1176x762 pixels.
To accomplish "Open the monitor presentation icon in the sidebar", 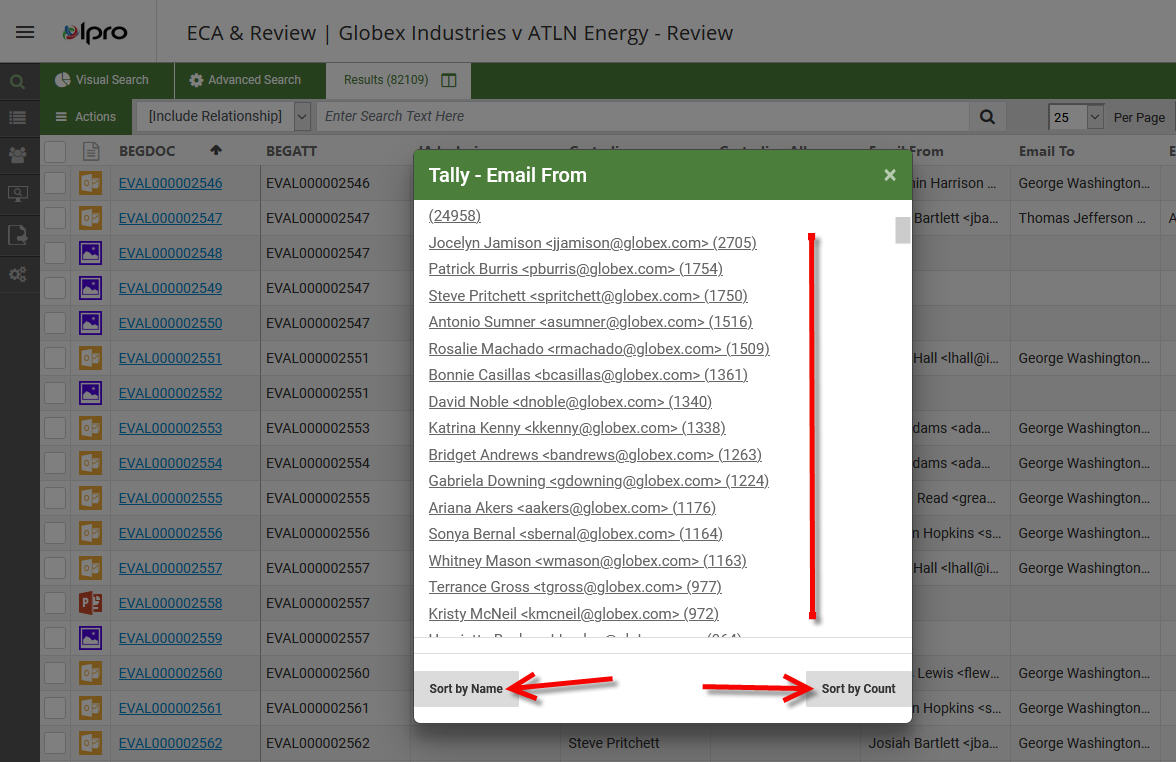I will click(x=17, y=194).
